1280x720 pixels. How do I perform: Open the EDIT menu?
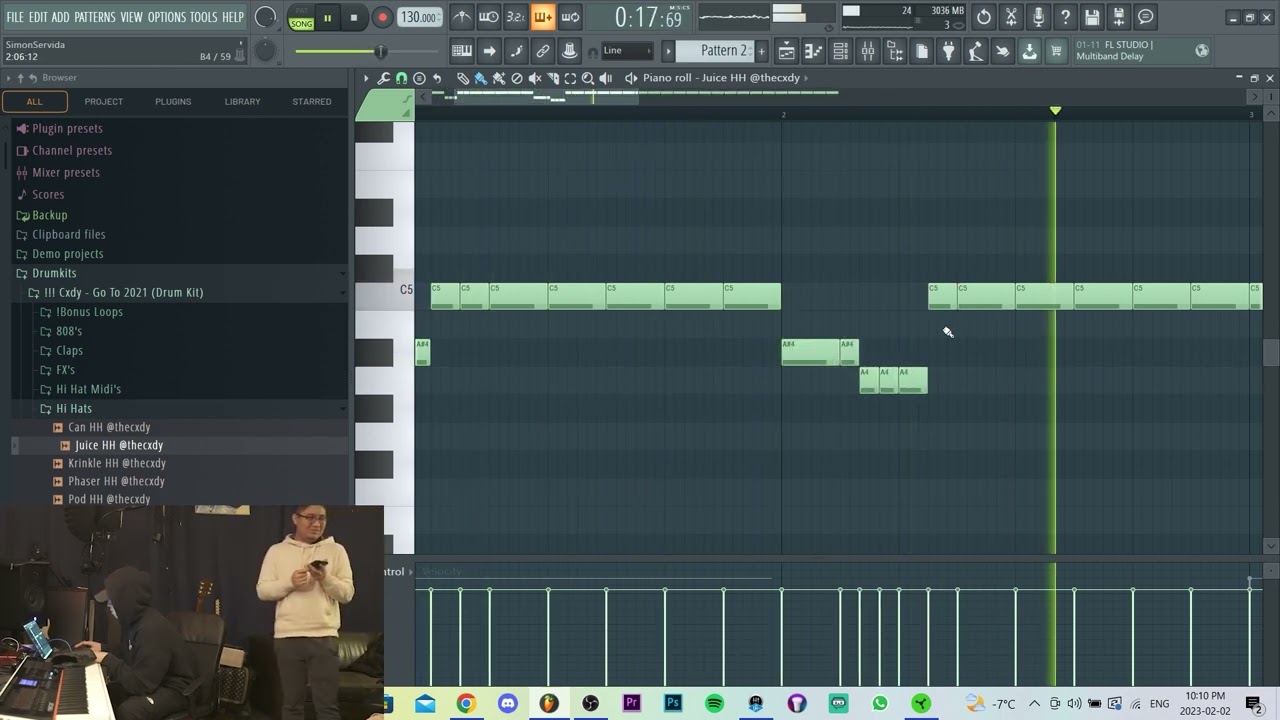pyautogui.click(x=38, y=17)
